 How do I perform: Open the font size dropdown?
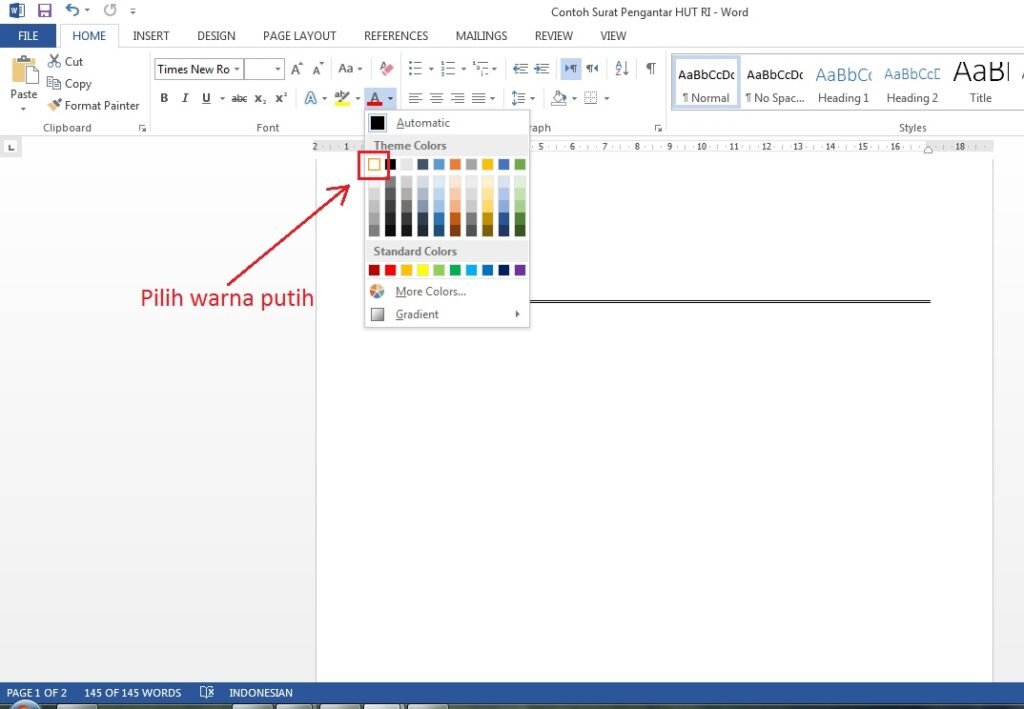(279, 69)
